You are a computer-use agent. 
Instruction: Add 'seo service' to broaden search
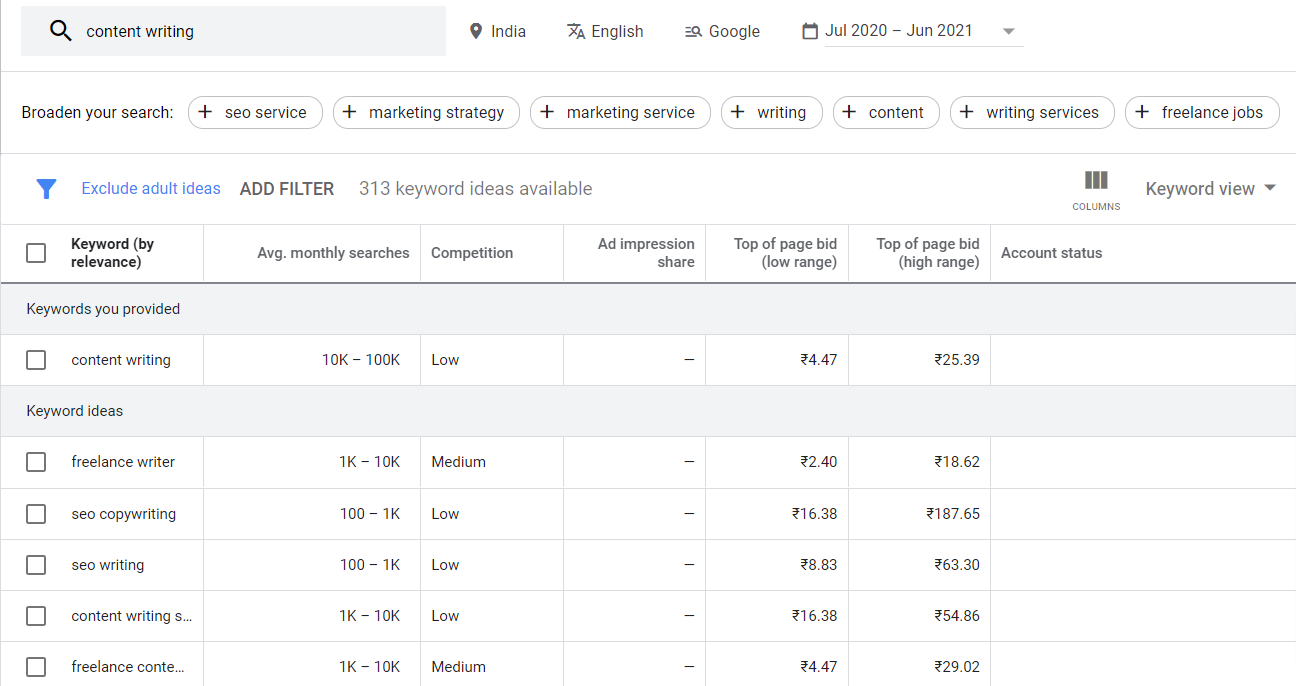point(255,113)
